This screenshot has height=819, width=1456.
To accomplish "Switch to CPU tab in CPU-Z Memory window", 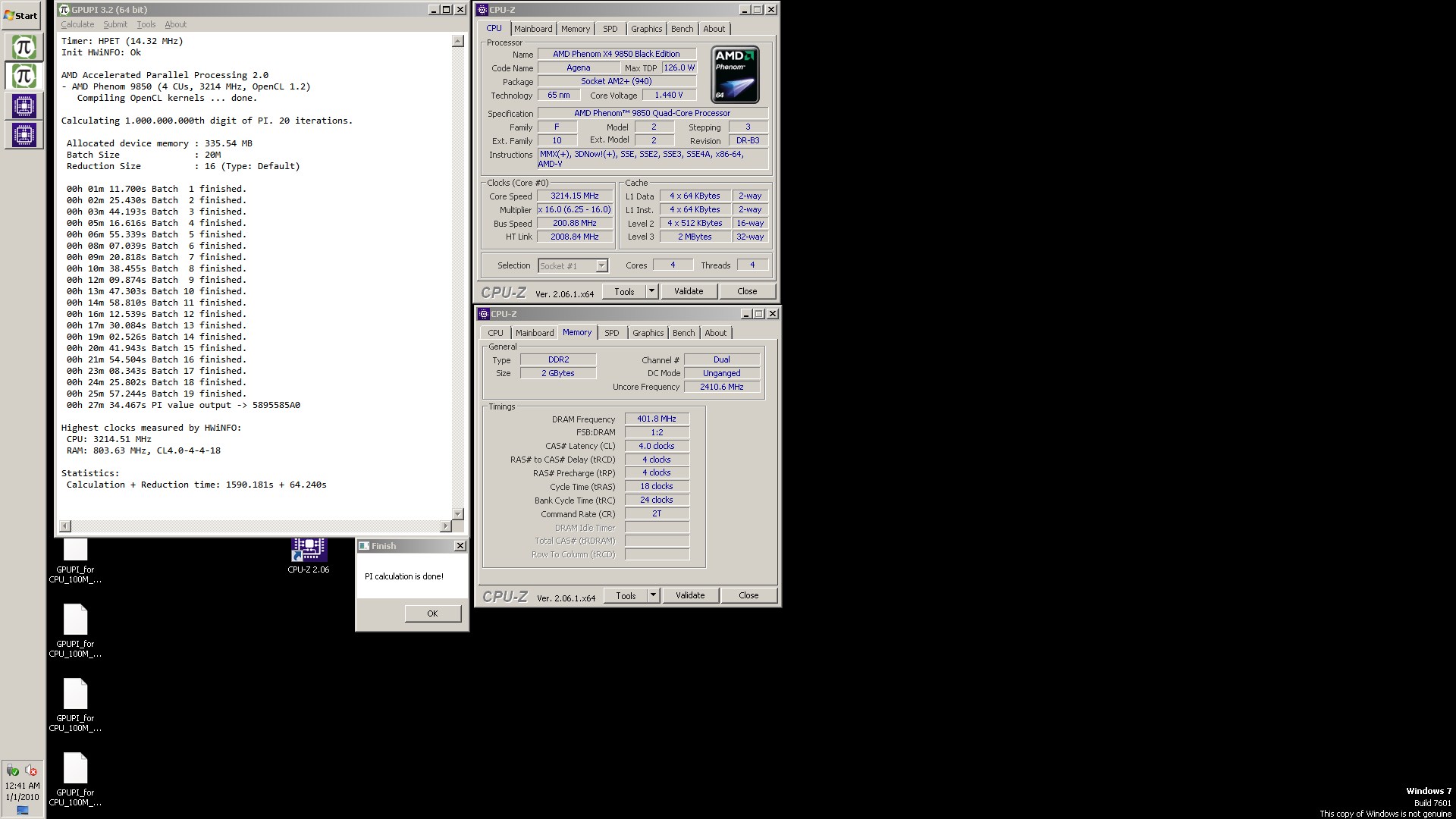I will pyautogui.click(x=495, y=333).
